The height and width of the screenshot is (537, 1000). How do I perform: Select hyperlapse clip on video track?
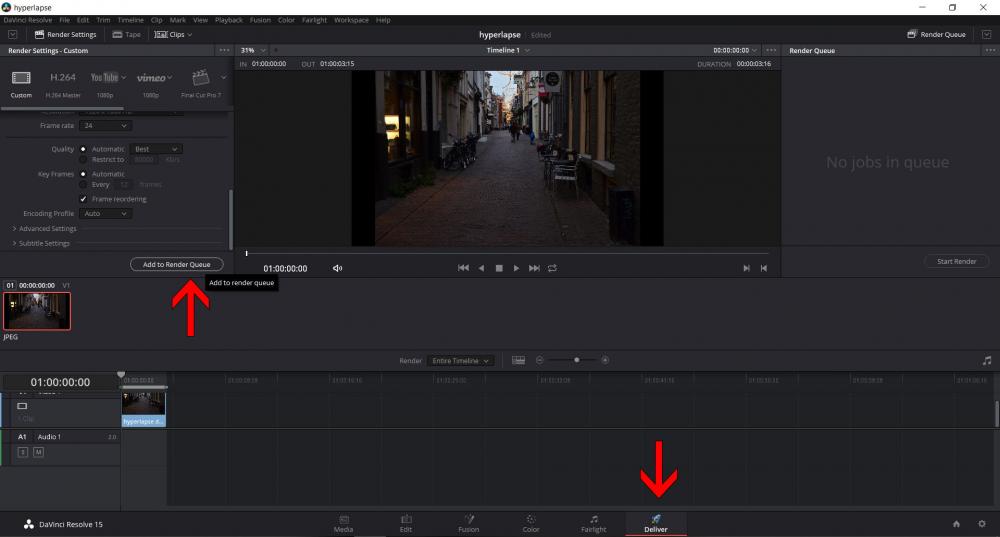pos(143,409)
